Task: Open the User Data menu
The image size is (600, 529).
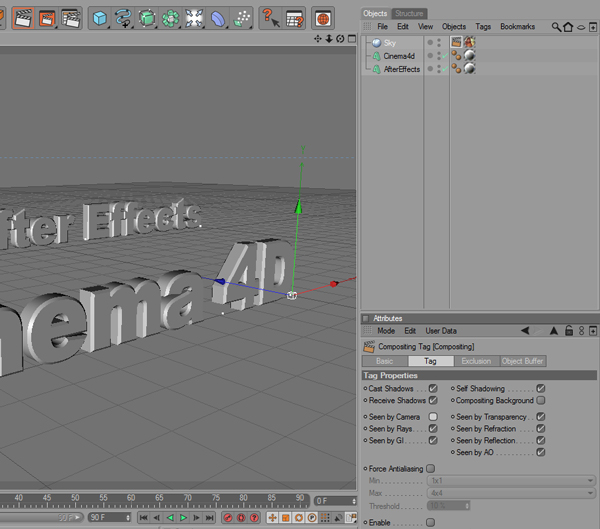Action: (441, 331)
